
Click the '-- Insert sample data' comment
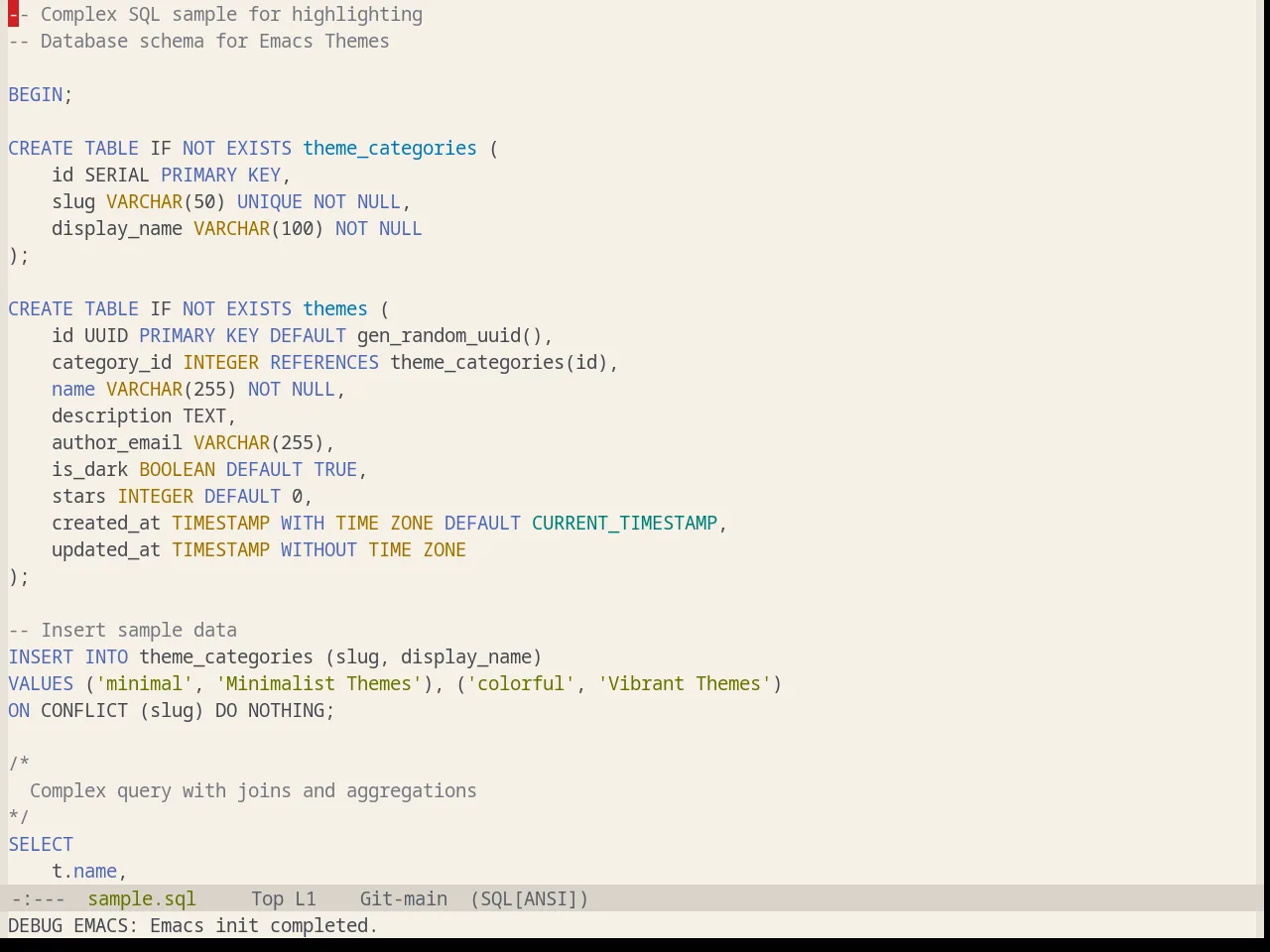pyautogui.click(x=123, y=631)
